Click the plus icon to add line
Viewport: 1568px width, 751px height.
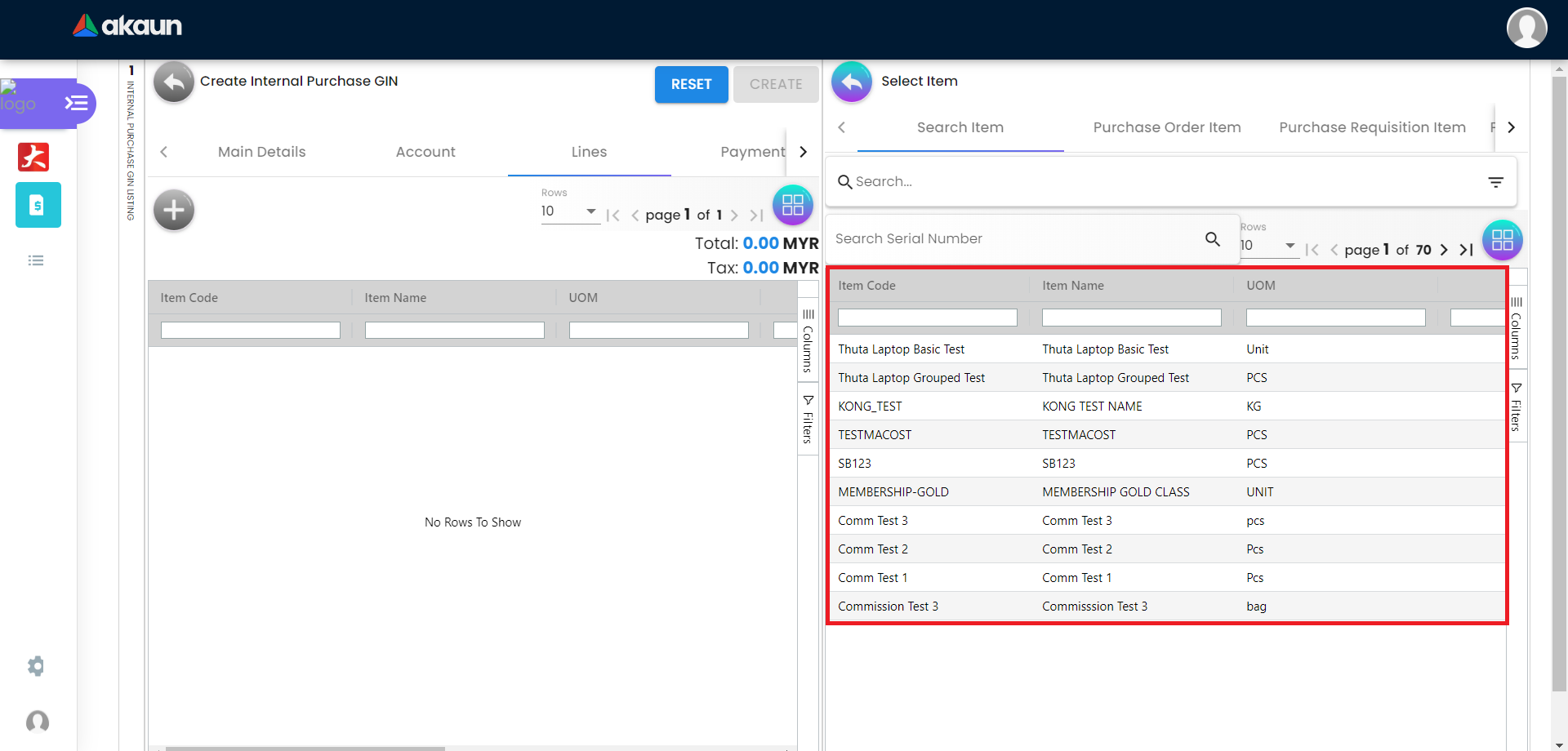pyautogui.click(x=173, y=211)
